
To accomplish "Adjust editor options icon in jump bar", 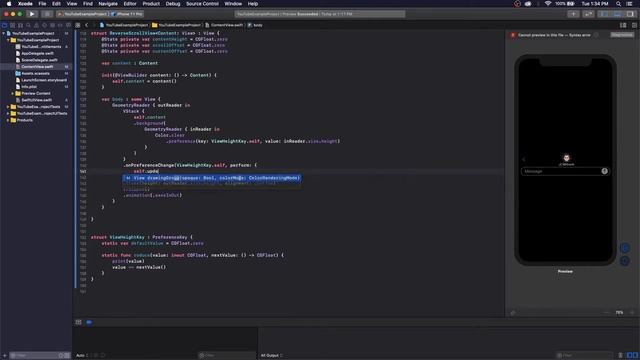I will point(623,25).
